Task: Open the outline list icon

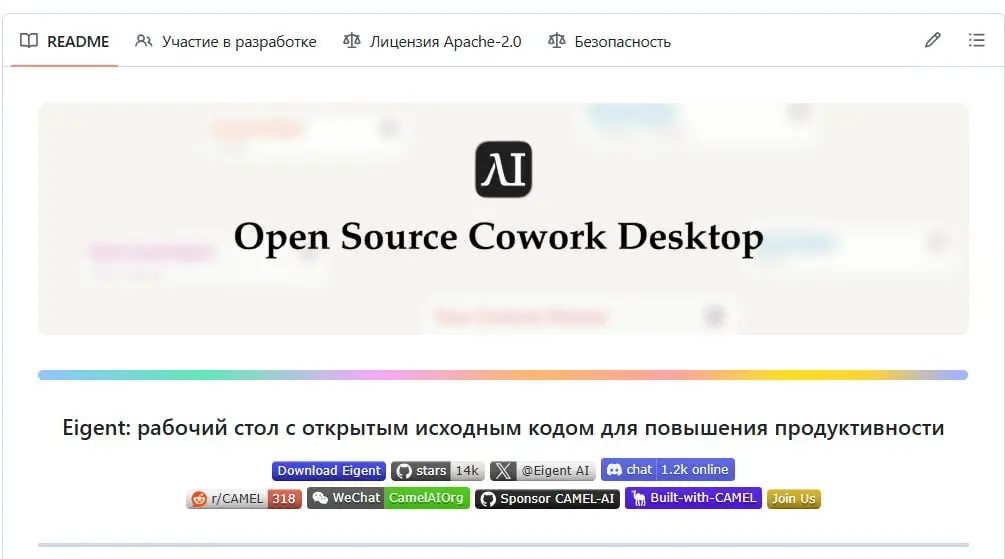Action: (x=976, y=40)
